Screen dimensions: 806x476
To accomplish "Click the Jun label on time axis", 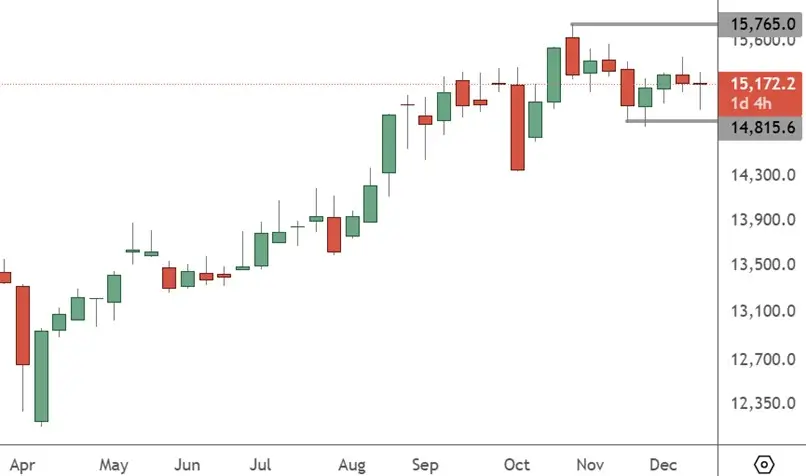I will (188, 465).
